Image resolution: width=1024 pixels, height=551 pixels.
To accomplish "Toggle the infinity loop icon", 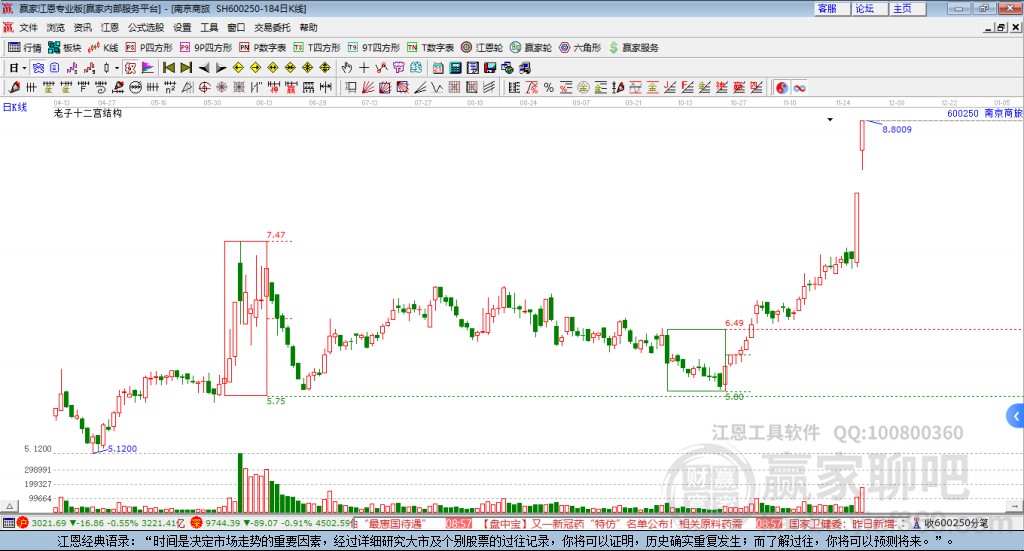I will (x=800, y=87).
